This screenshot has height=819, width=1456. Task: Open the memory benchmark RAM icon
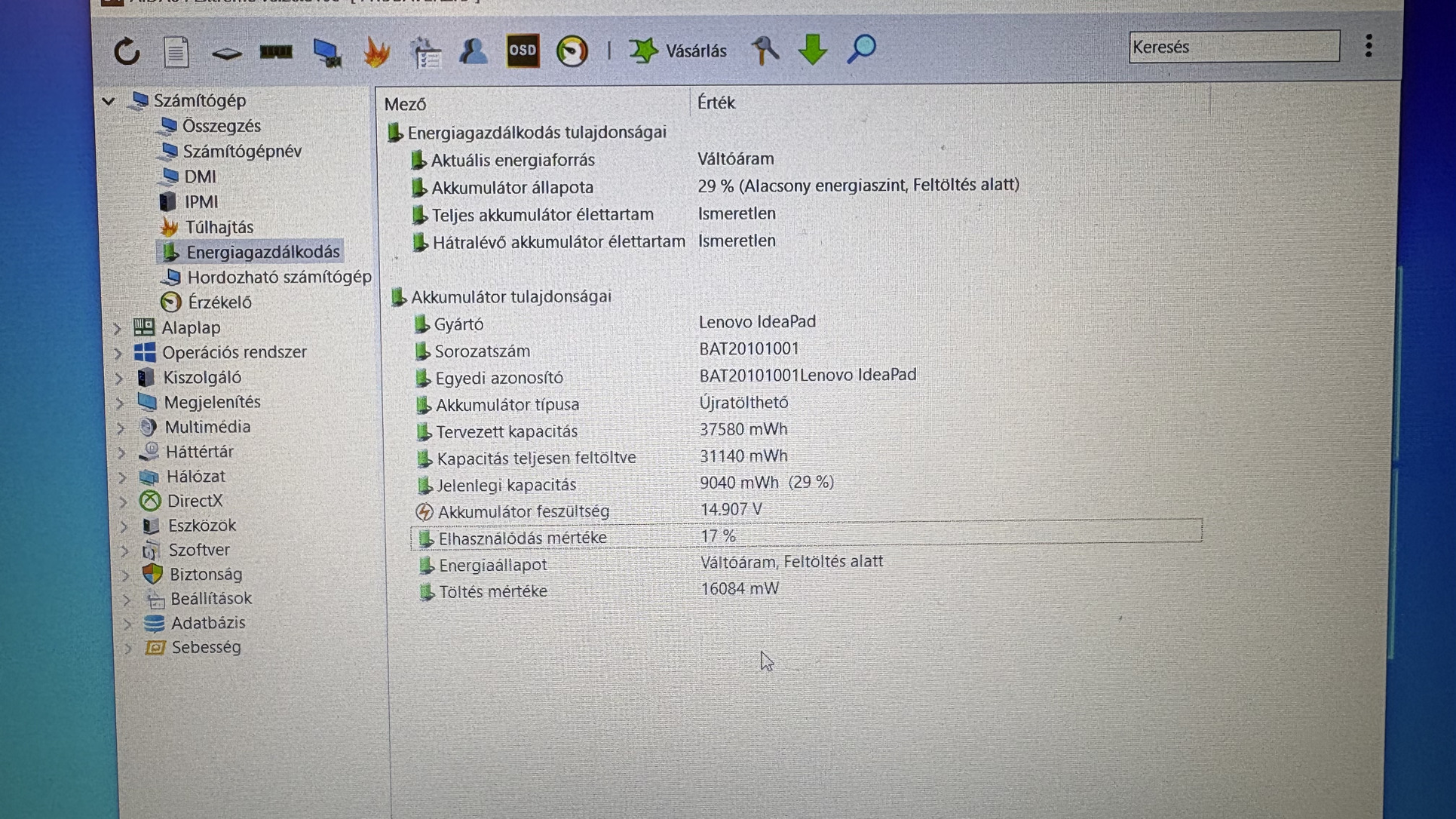pos(276,52)
